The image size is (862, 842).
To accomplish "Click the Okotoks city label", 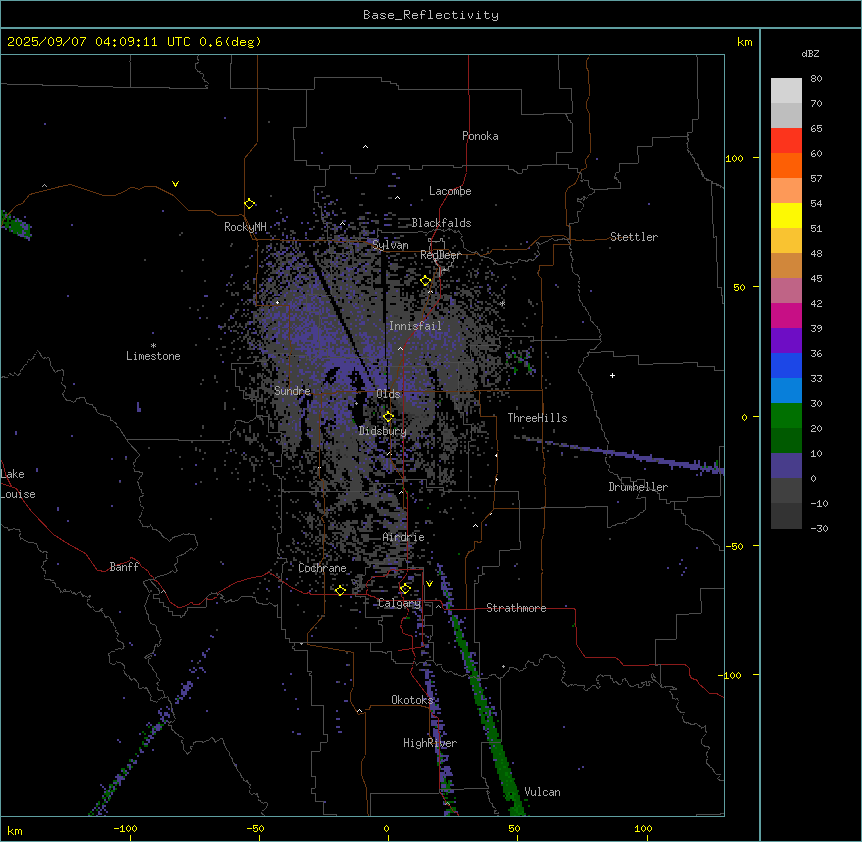I will (412, 700).
